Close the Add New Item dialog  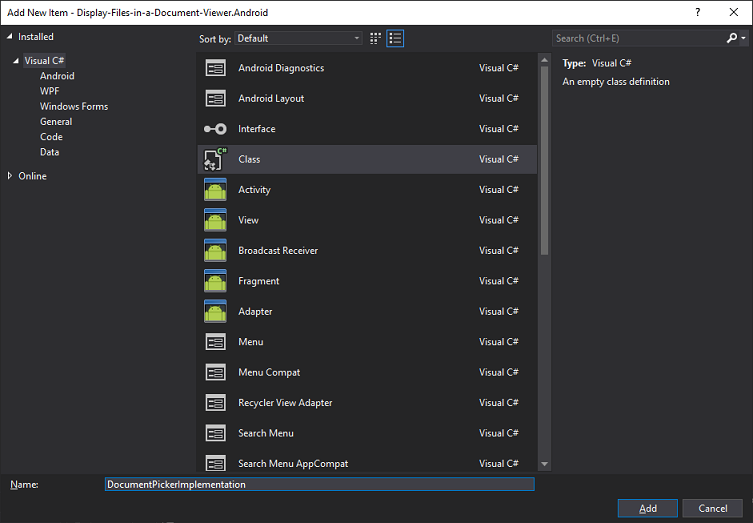coord(734,12)
